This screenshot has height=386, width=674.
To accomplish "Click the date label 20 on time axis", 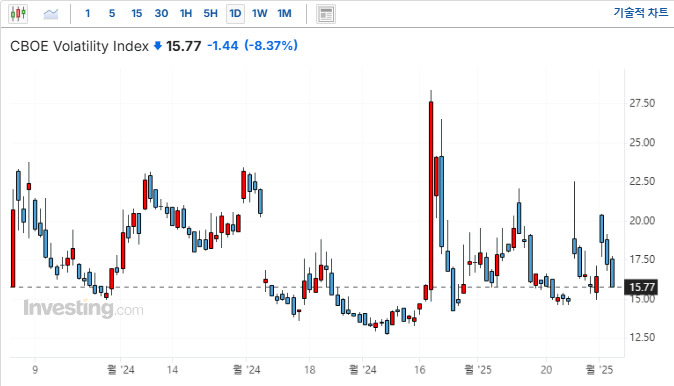I will pyautogui.click(x=546, y=370).
